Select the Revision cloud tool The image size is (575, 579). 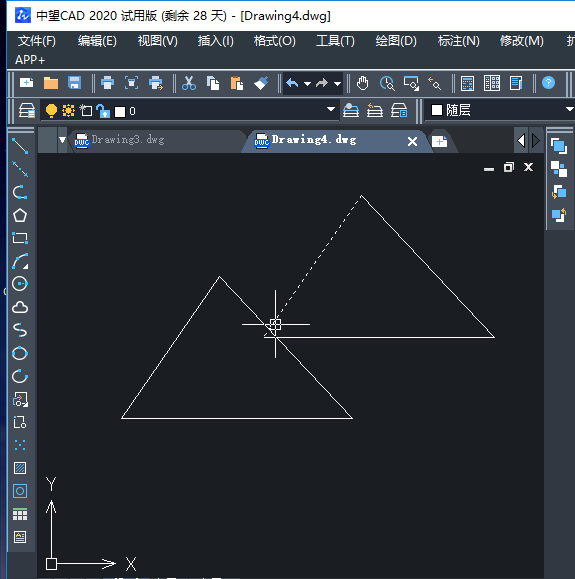20,307
